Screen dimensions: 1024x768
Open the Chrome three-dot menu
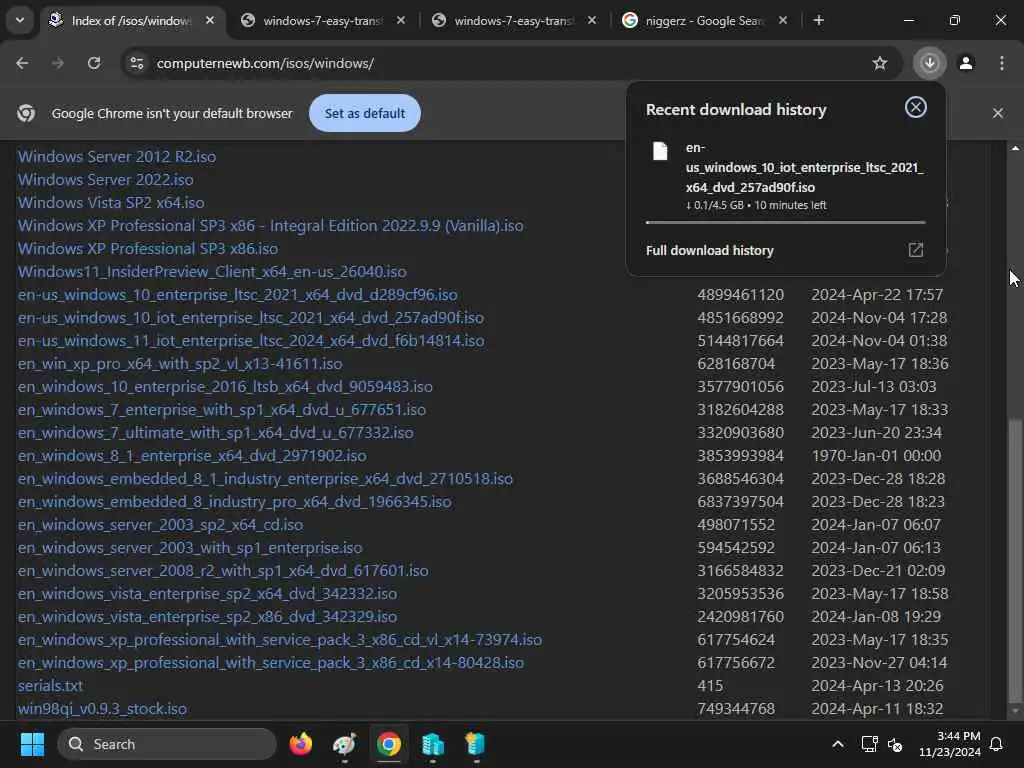tap(1002, 63)
